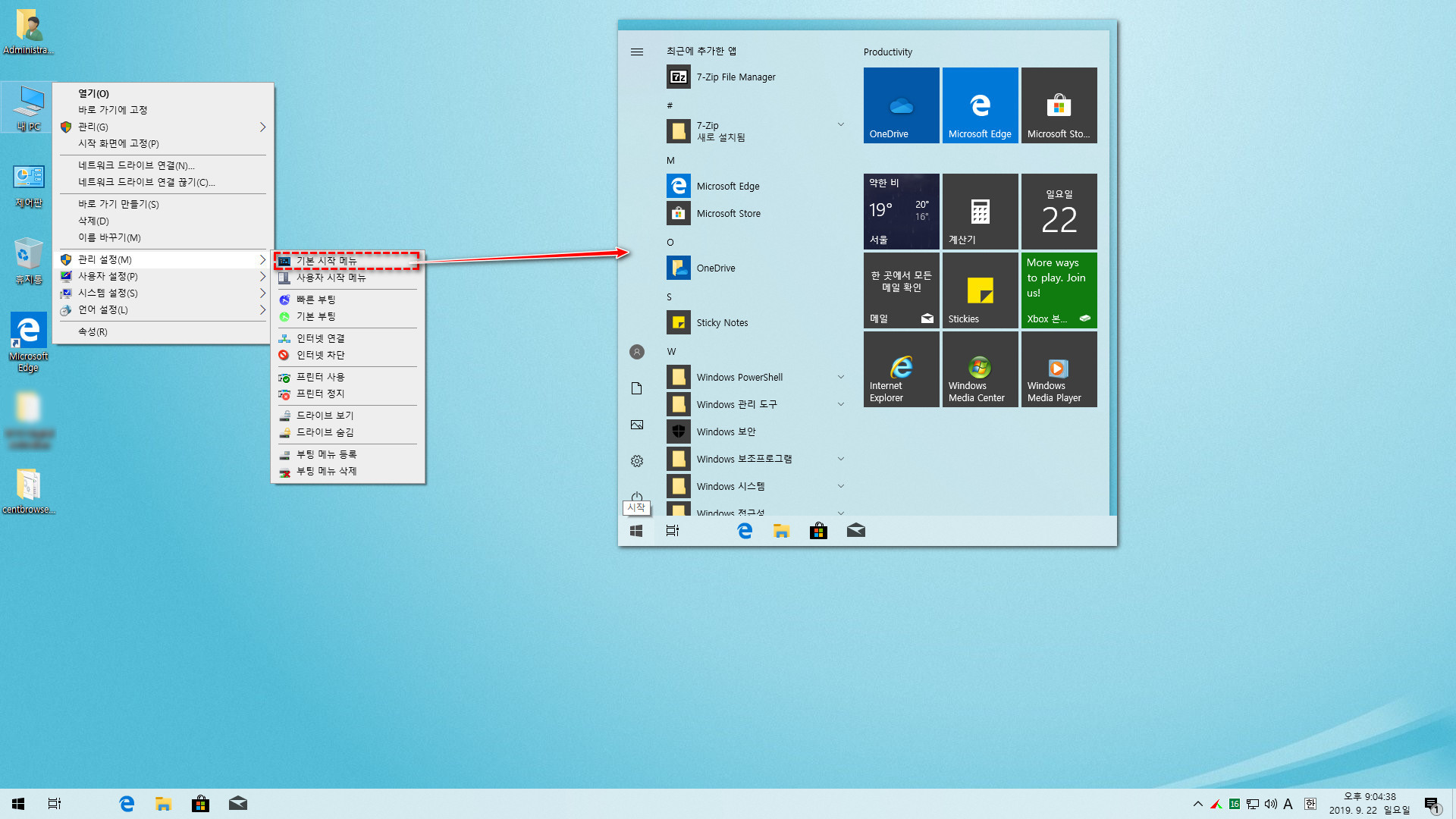Open the Internet Explorer tile
1456x819 pixels.
coord(901,369)
